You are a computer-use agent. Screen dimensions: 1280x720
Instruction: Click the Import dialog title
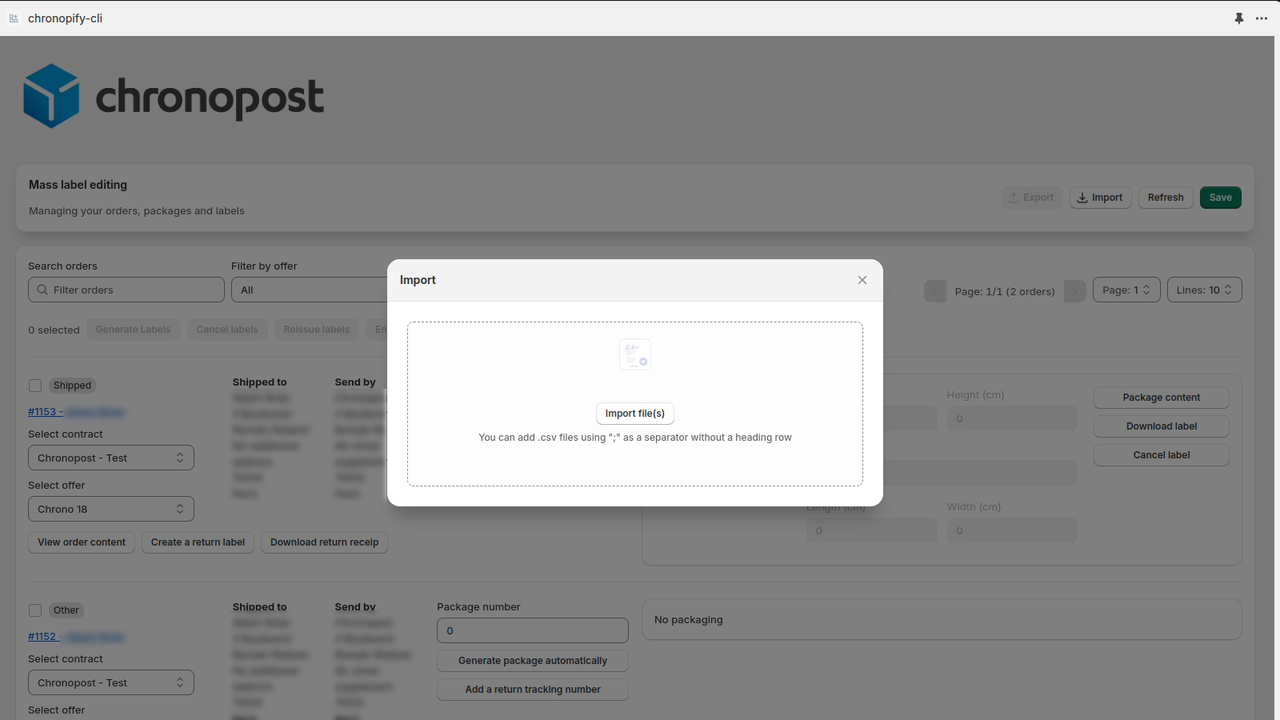418,280
